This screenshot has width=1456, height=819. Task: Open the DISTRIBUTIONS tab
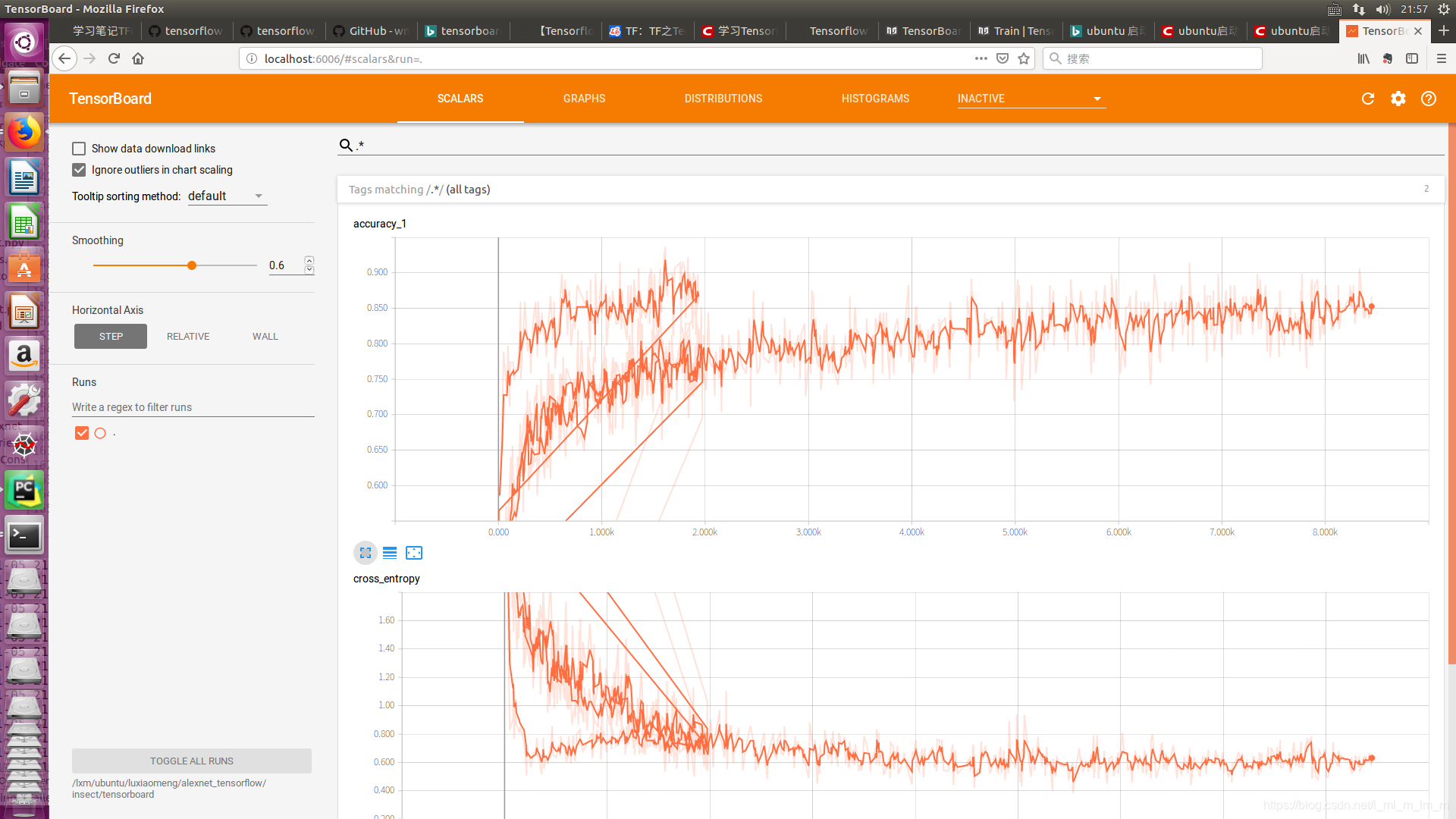pos(723,99)
